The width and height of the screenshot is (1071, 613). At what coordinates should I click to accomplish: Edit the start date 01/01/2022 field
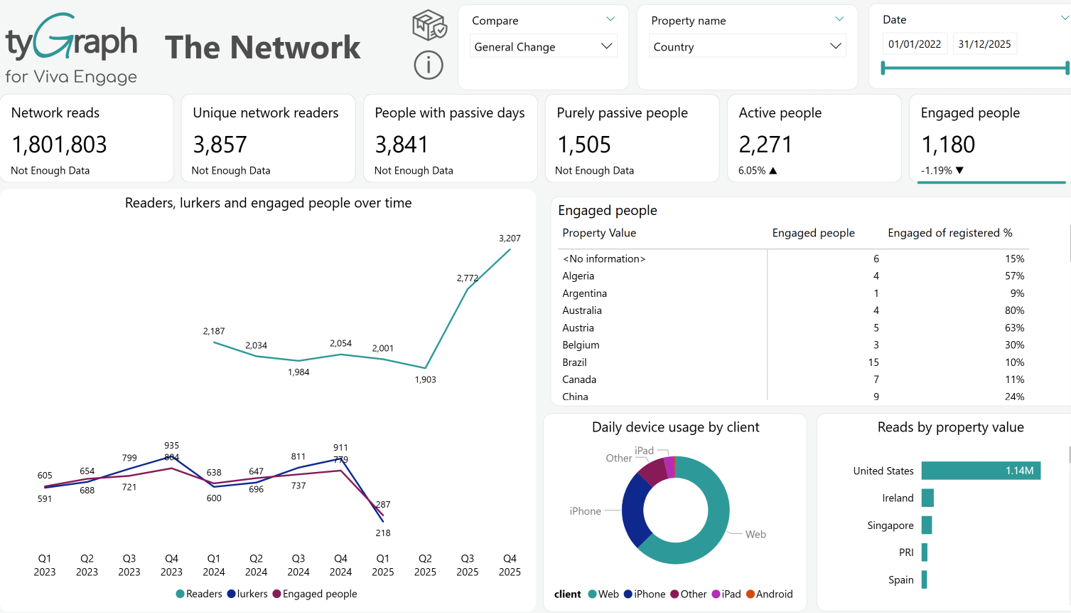[915, 44]
